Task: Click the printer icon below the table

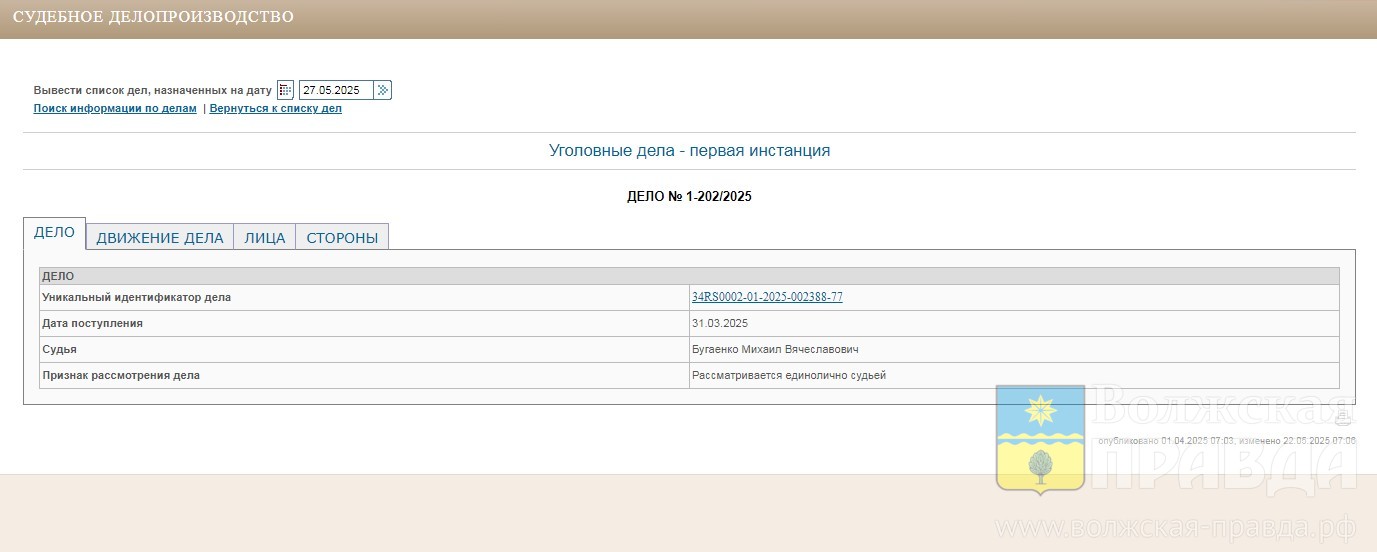Action: pos(1343,418)
